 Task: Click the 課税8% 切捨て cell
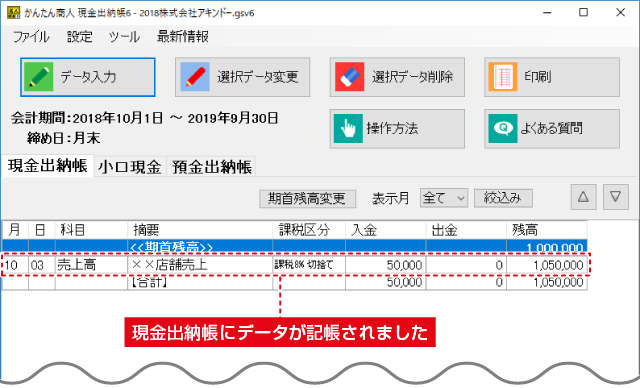(309, 265)
